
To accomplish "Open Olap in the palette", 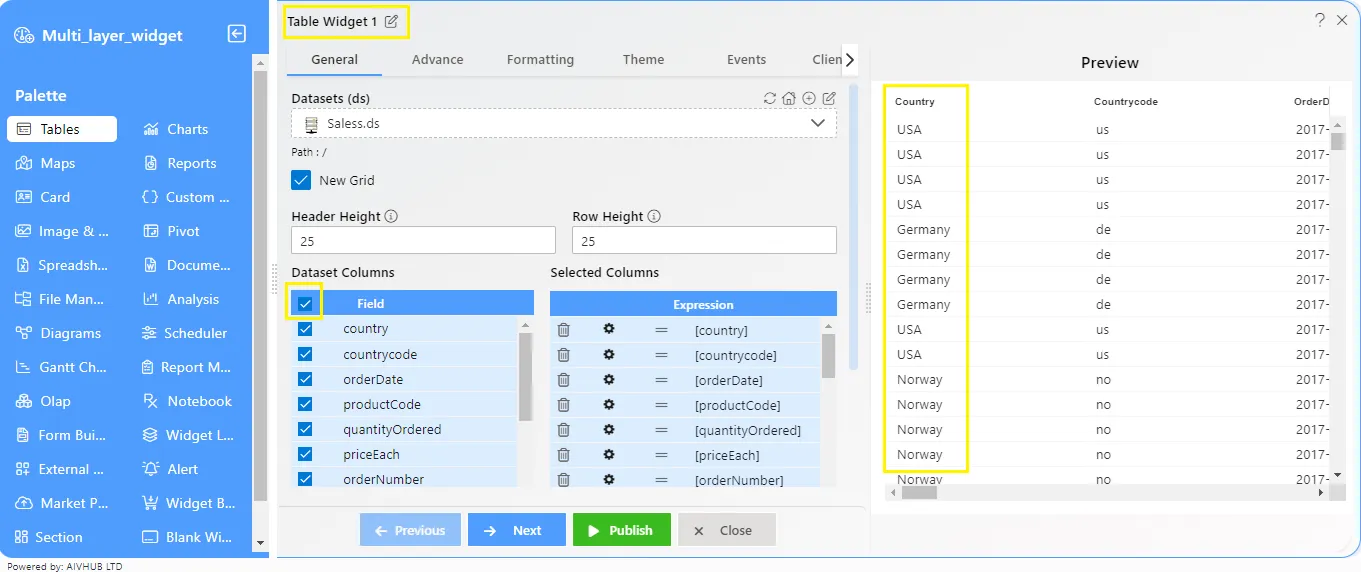I will (43, 401).
